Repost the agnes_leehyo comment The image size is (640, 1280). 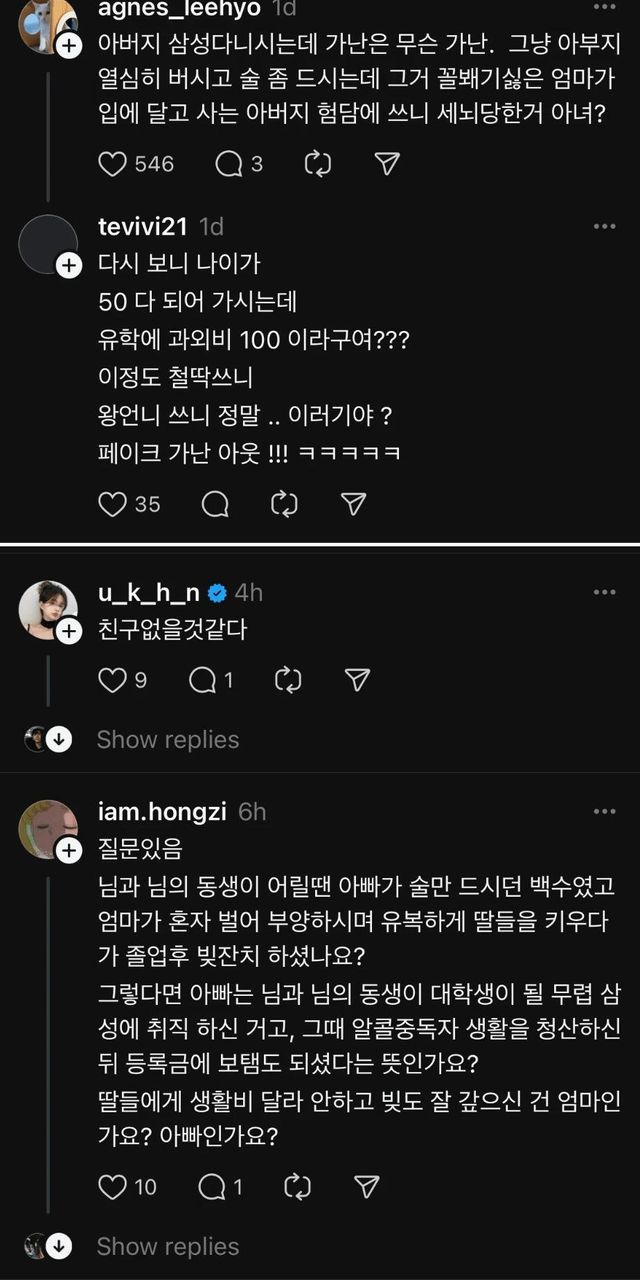318,164
